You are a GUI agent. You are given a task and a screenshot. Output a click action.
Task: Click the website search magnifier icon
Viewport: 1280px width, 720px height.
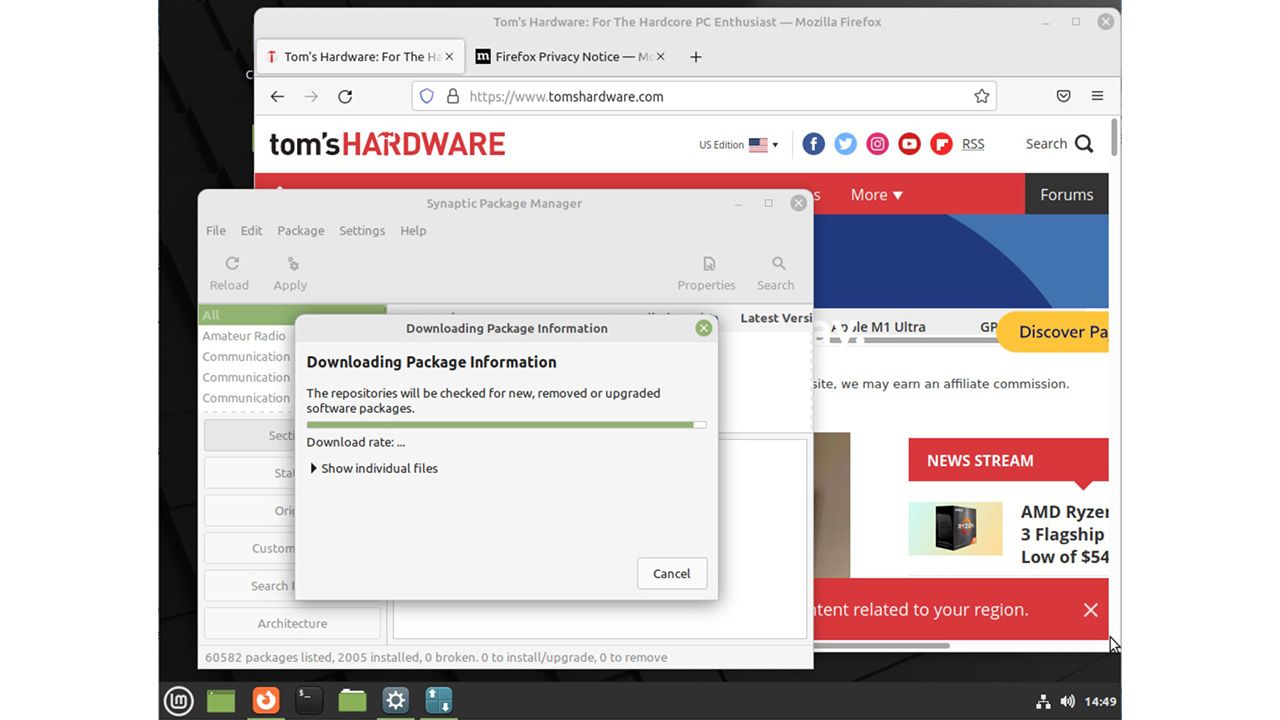click(1084, 144)
